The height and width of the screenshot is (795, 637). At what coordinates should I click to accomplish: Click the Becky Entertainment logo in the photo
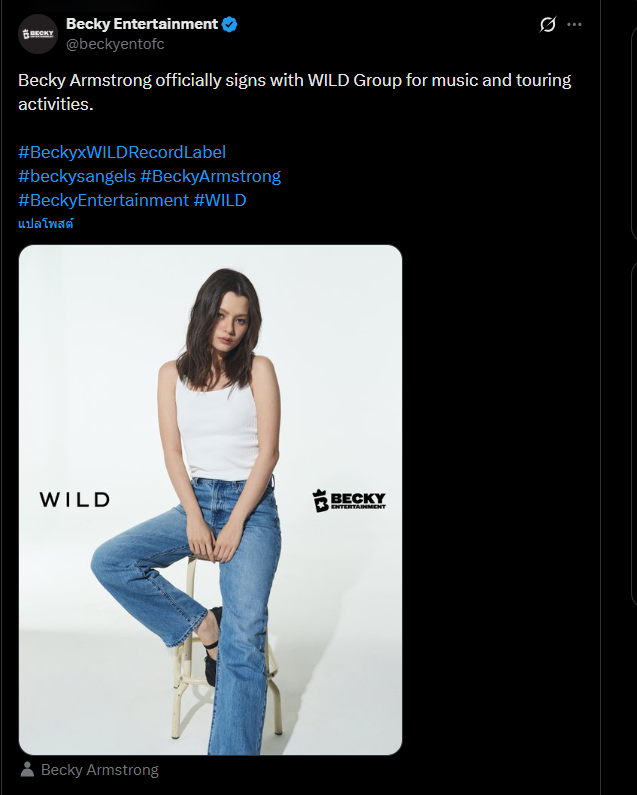click(x=349, y=500)
